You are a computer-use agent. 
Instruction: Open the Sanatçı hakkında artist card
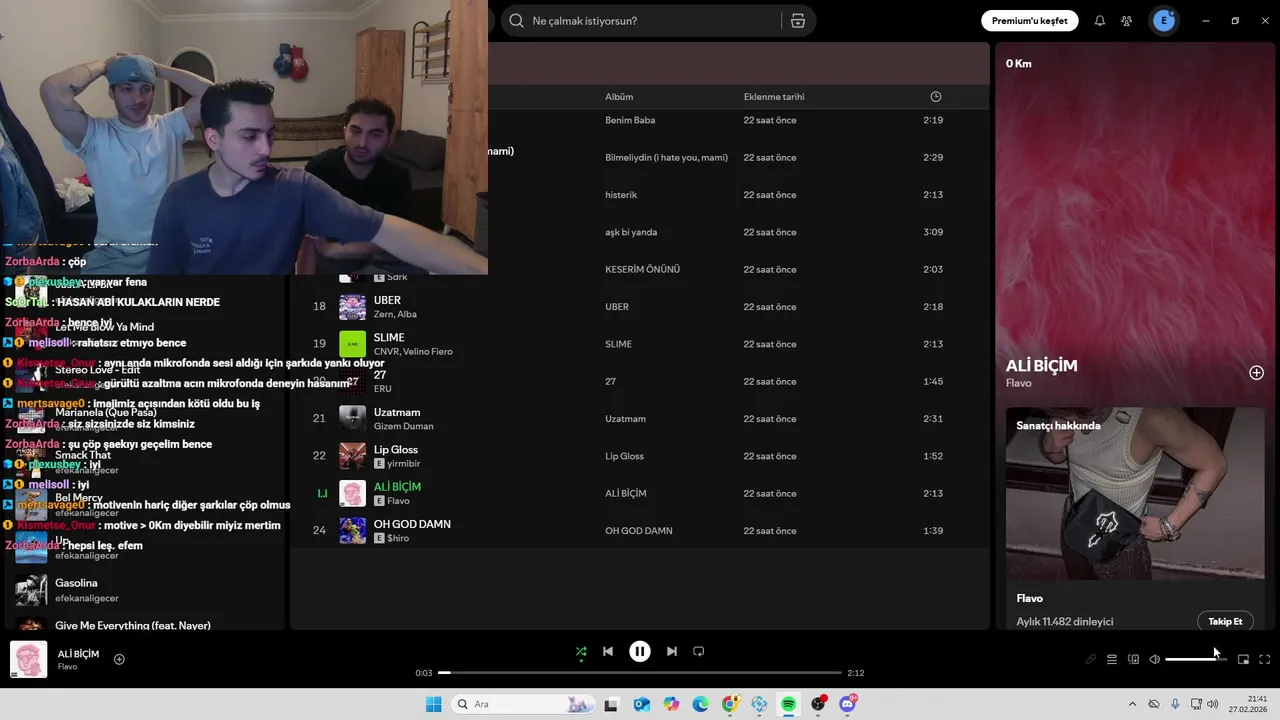pyautogui.click(x=1135, y=518)
